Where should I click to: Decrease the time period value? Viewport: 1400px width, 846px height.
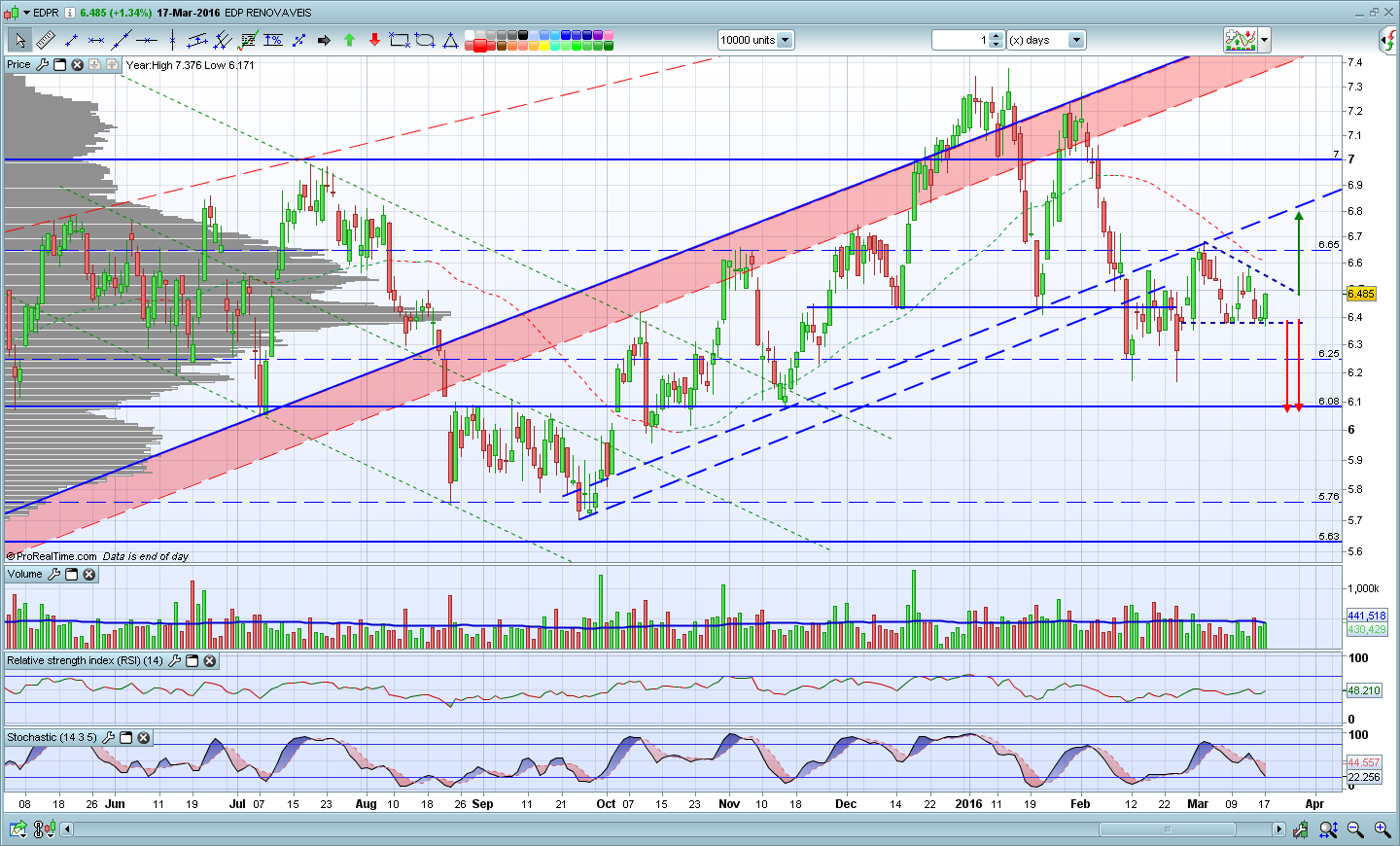click(x=996, y=45)
